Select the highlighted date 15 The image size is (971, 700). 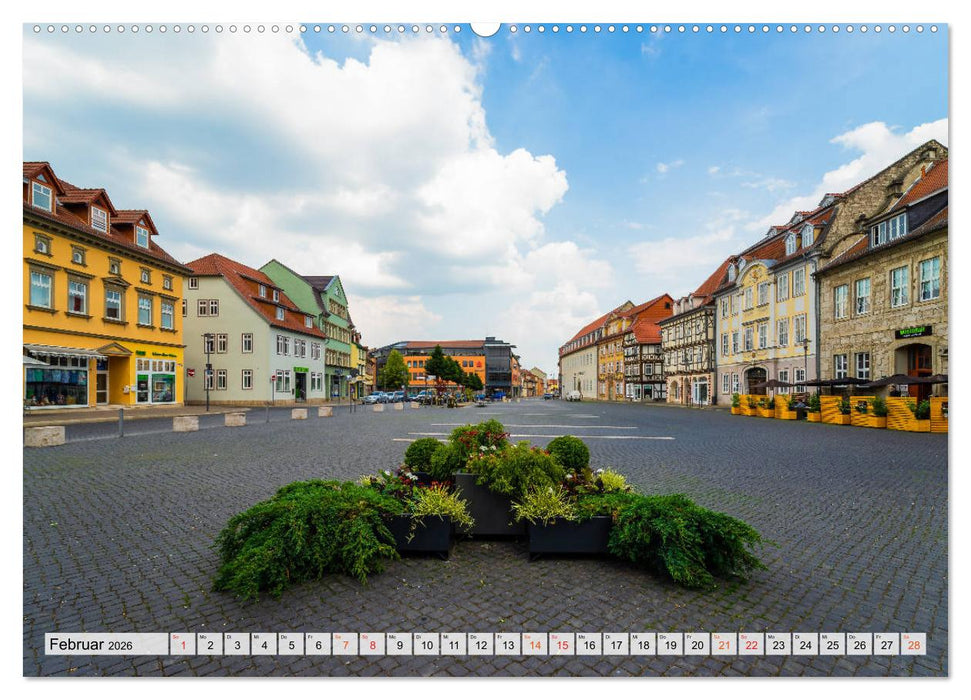click(560, 646)
